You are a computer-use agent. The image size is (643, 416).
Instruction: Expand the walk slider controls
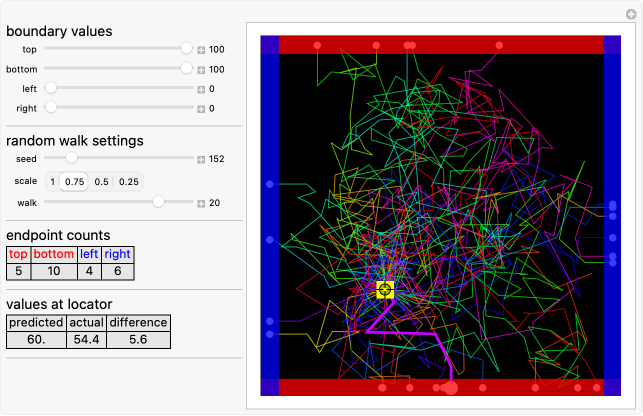[x=201, y=203]
